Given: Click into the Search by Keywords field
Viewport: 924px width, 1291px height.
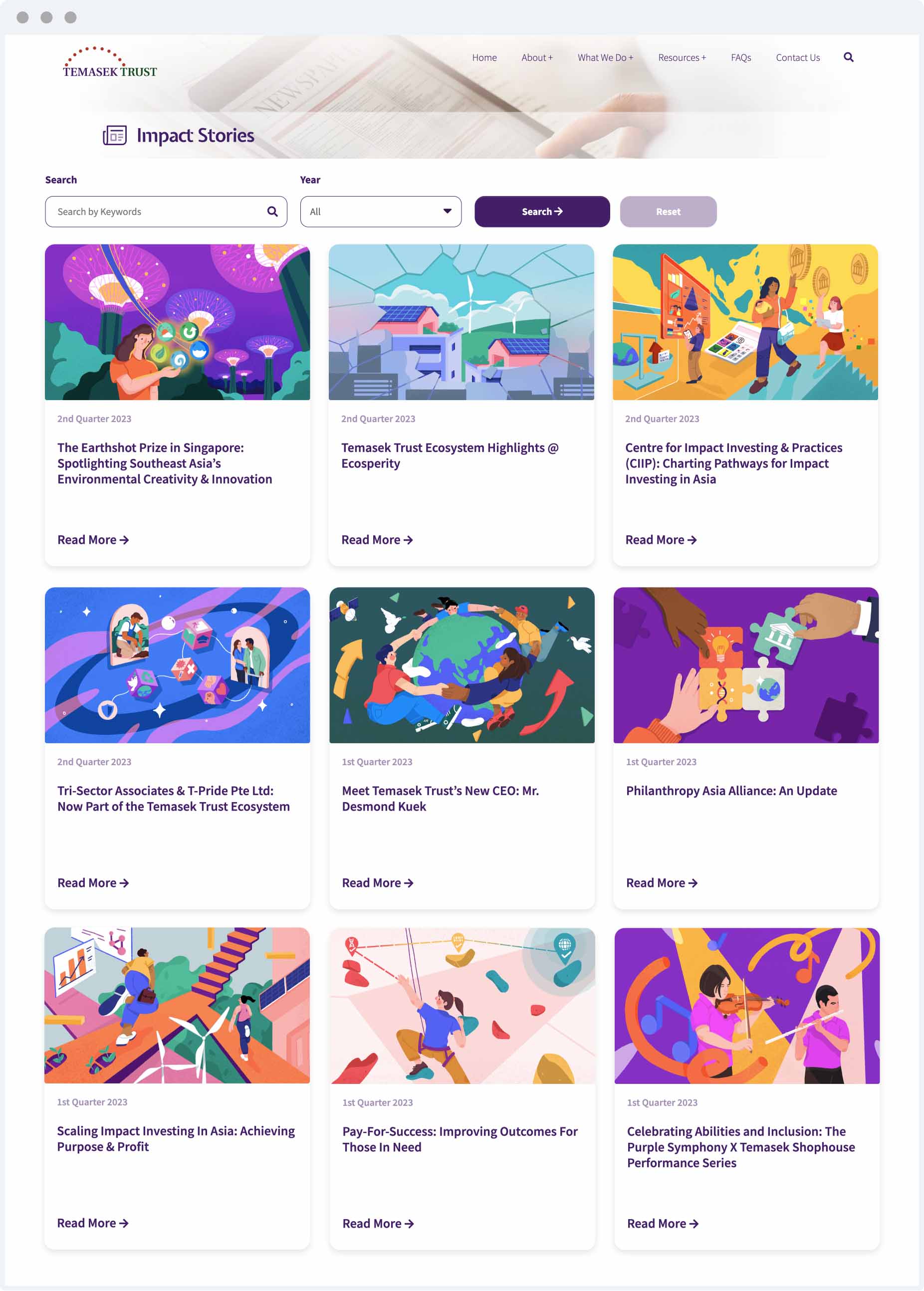Looking at the screenshot, I should [166, 212].
